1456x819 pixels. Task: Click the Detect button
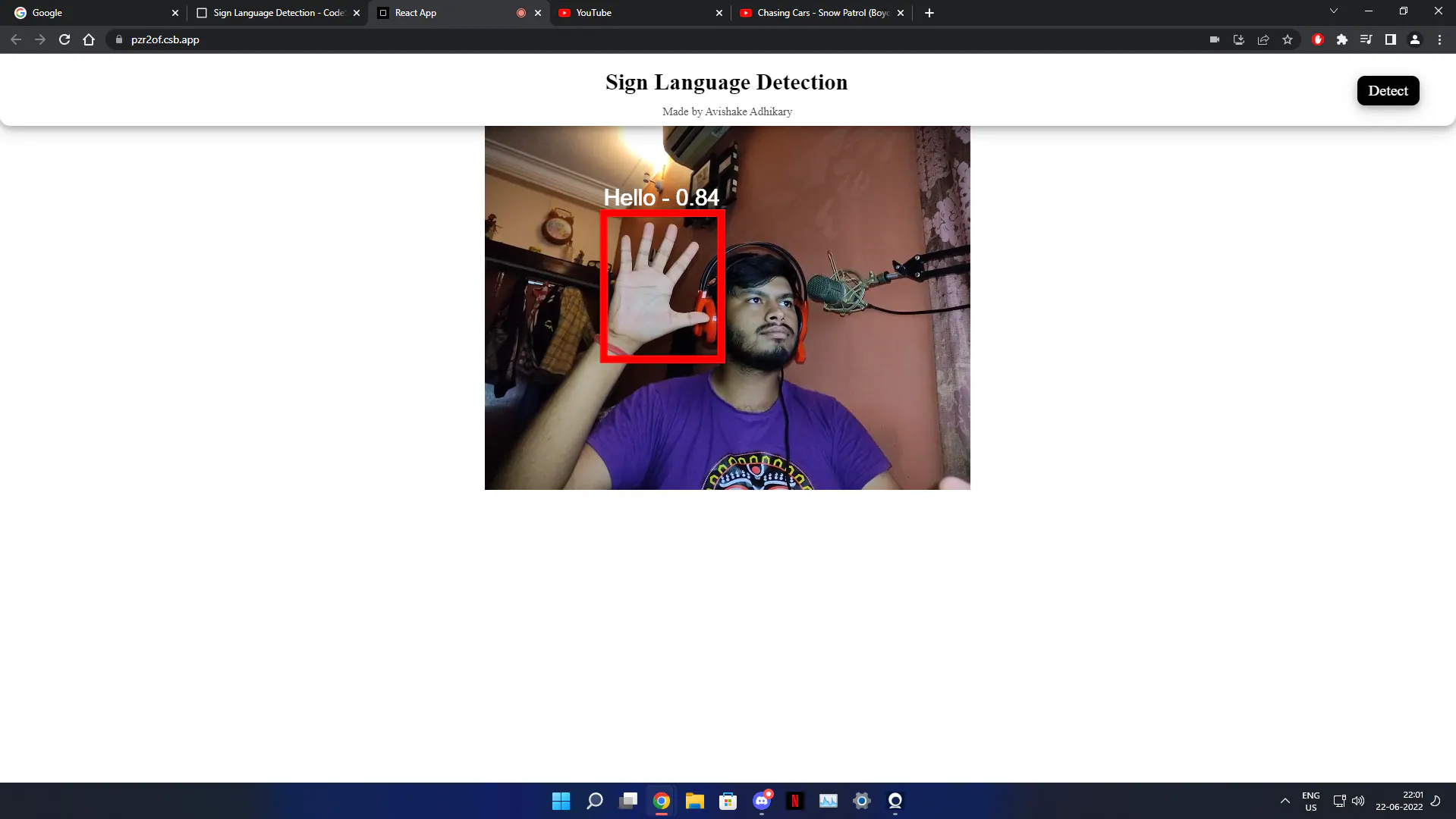[1388, 91]
